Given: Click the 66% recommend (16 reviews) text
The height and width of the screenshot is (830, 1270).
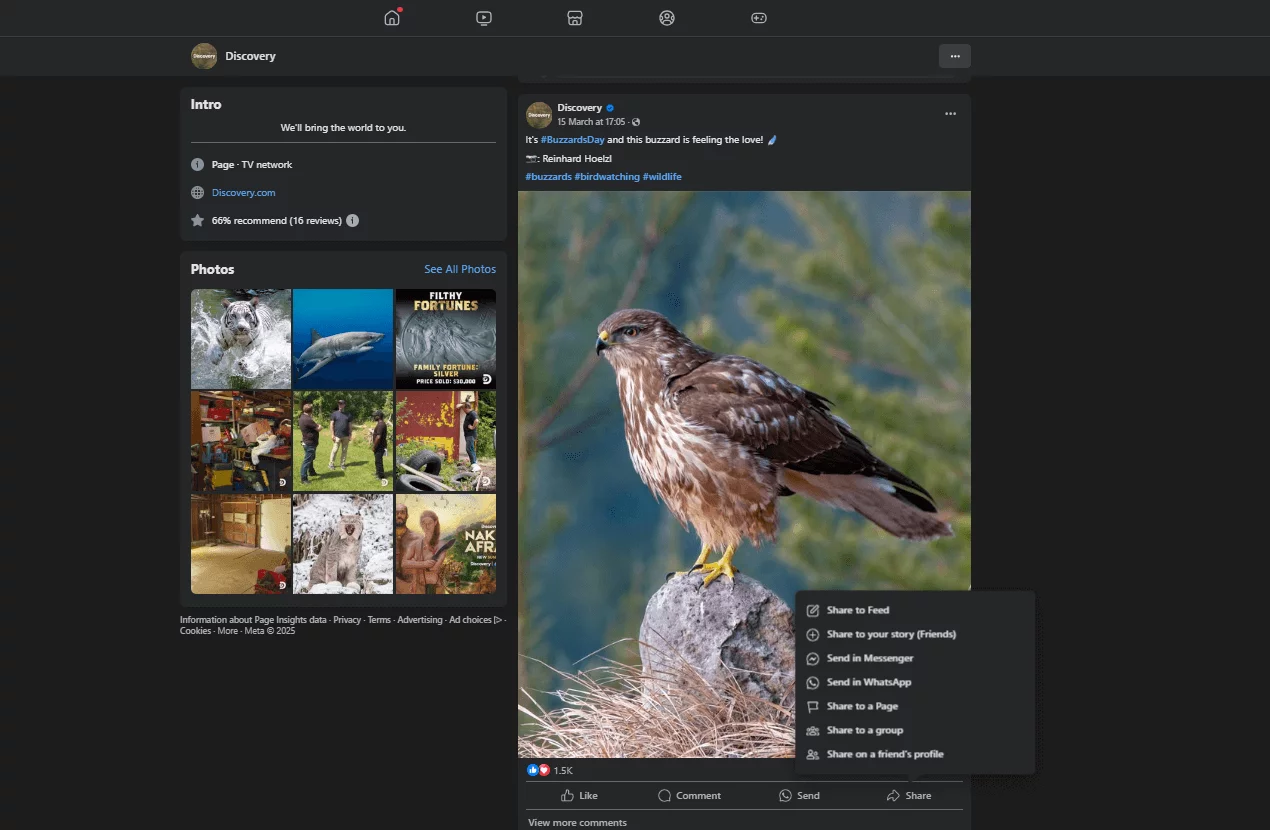Looking at the screenshot, I should point(276,220).
